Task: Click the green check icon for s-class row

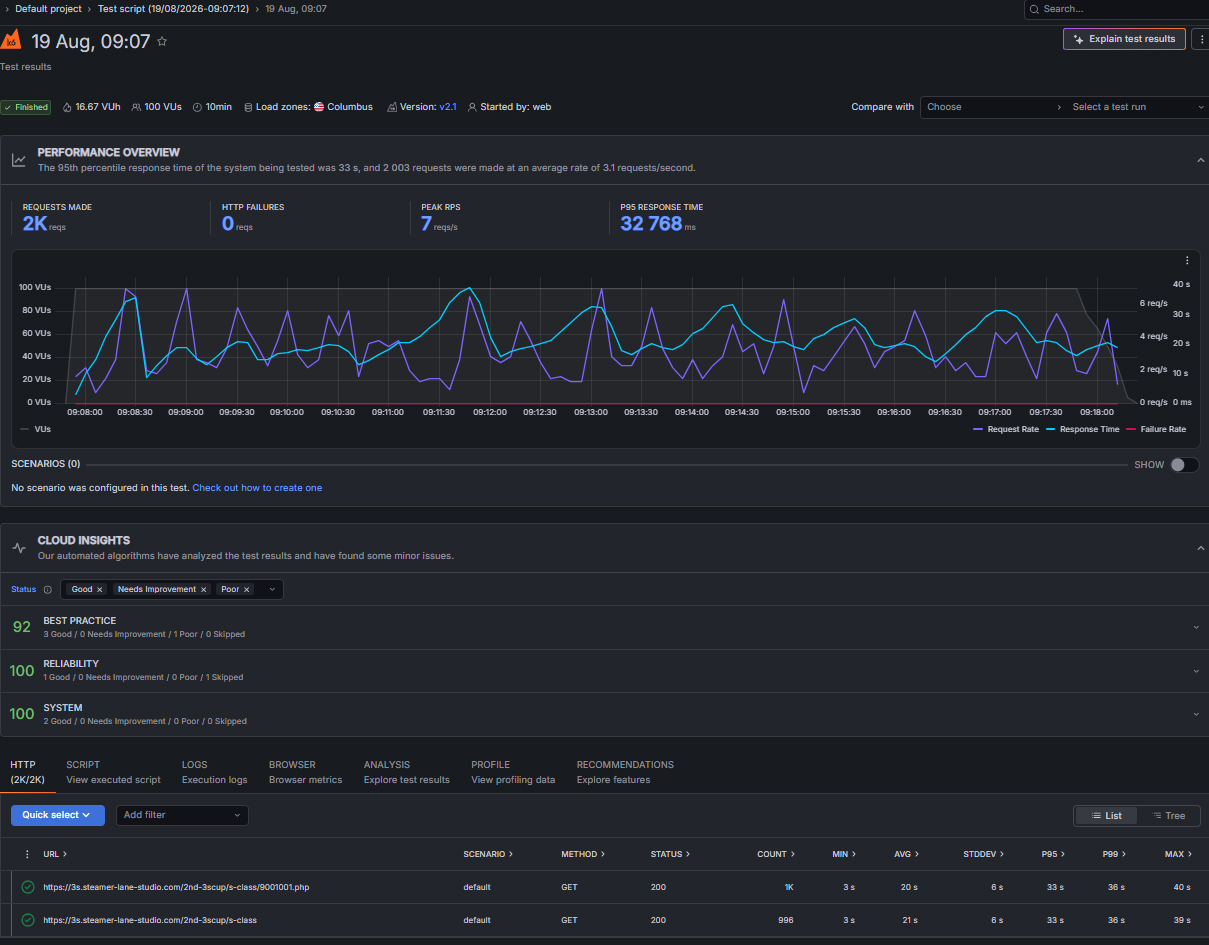Action: click(x=28, y=920)
